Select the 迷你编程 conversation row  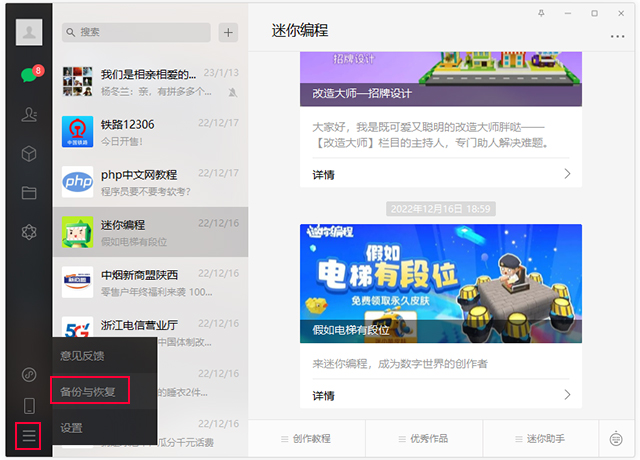(151, 232)
